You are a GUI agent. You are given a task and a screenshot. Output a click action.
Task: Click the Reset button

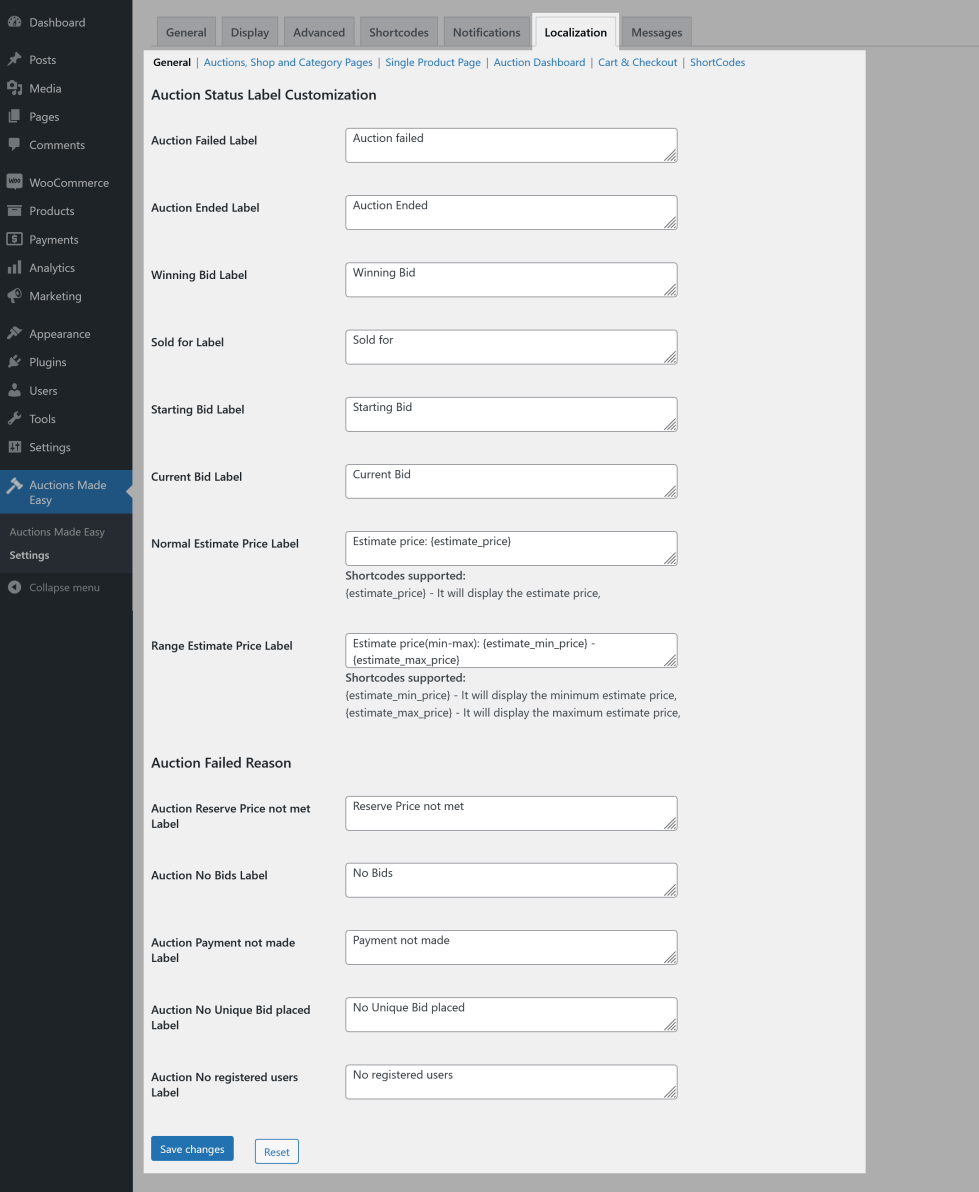pyautogui.click(x=276, y=1152)
